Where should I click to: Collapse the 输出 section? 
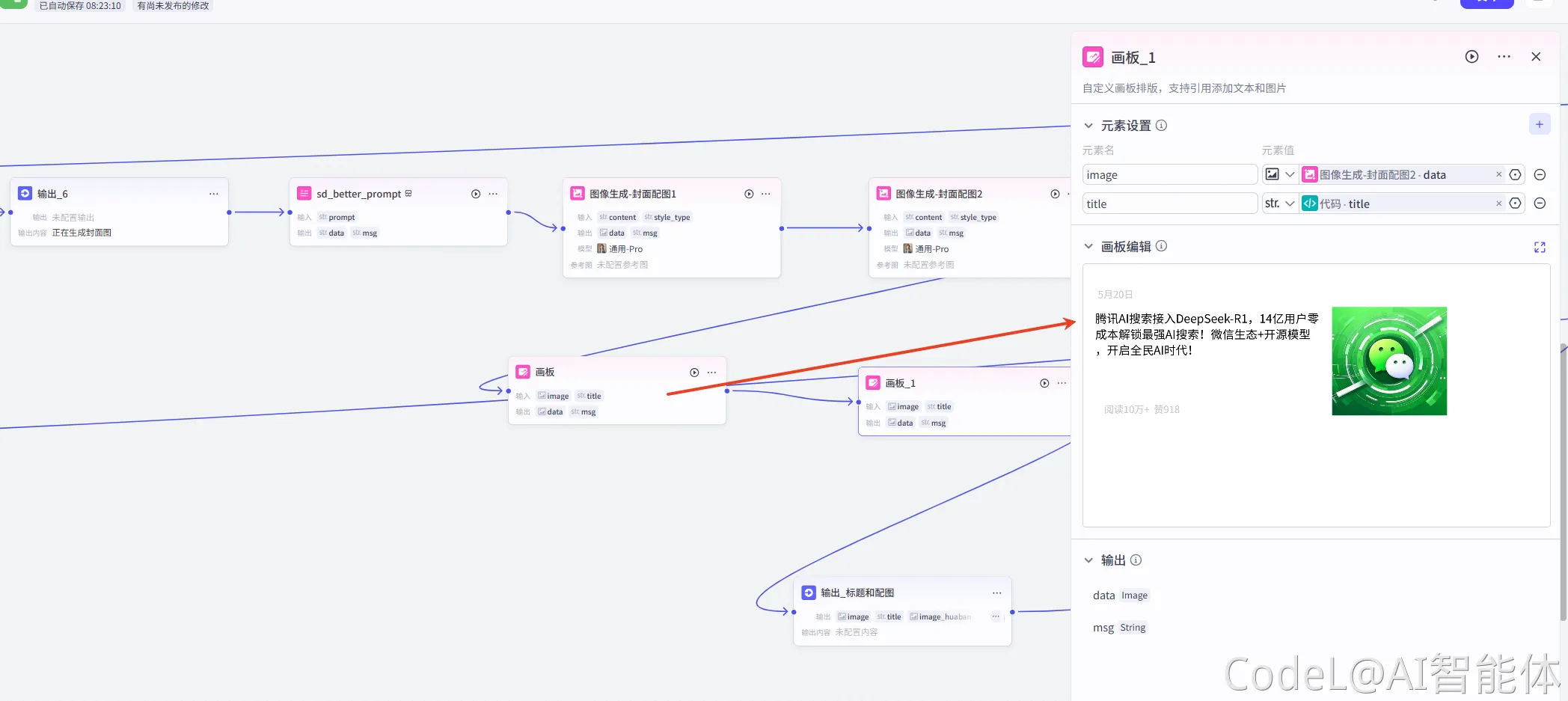[1088, 560]
